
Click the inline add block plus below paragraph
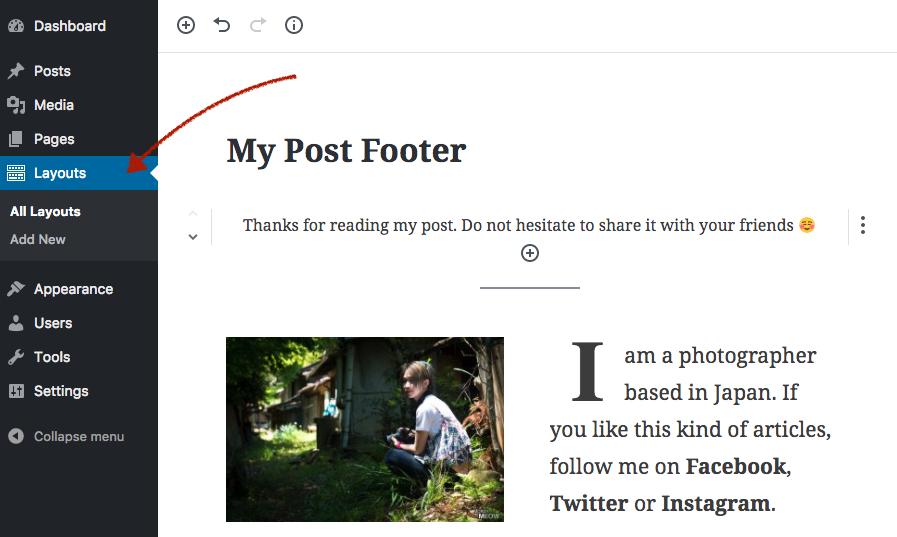[530, 253]
